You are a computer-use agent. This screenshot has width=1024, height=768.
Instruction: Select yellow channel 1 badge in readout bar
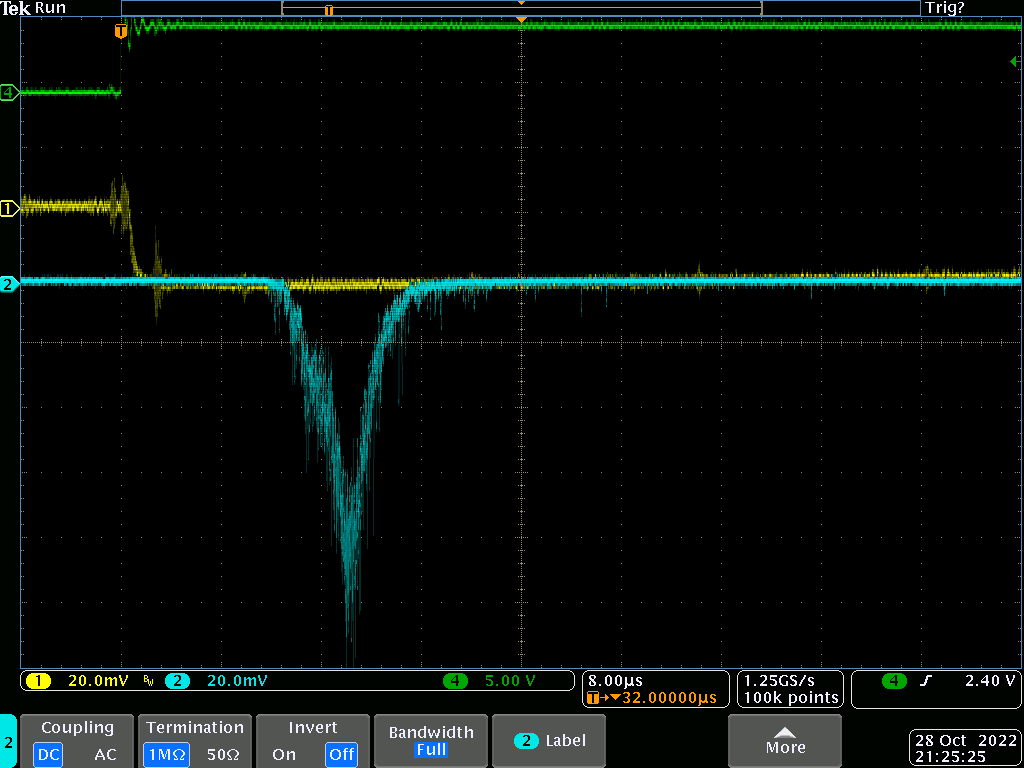coord(38,681)
